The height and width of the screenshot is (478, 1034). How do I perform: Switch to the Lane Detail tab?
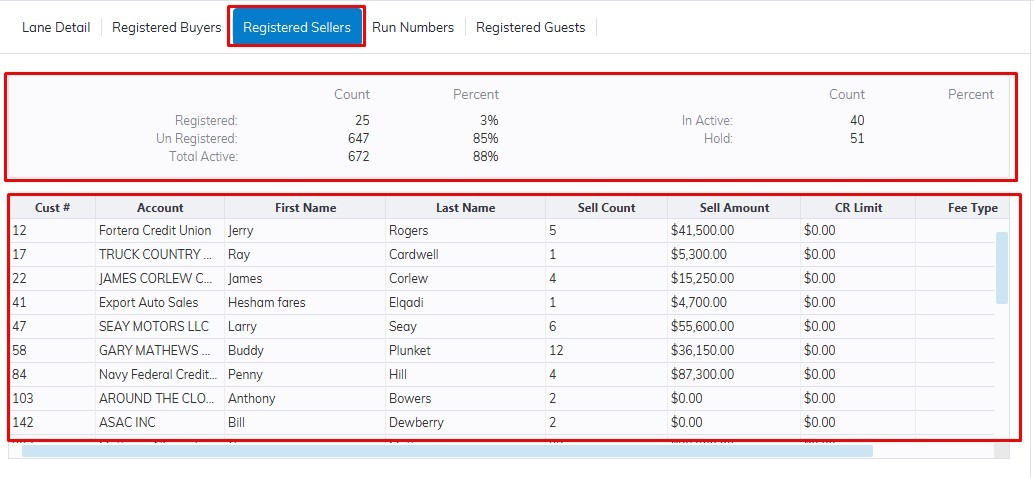pos(56,28)
